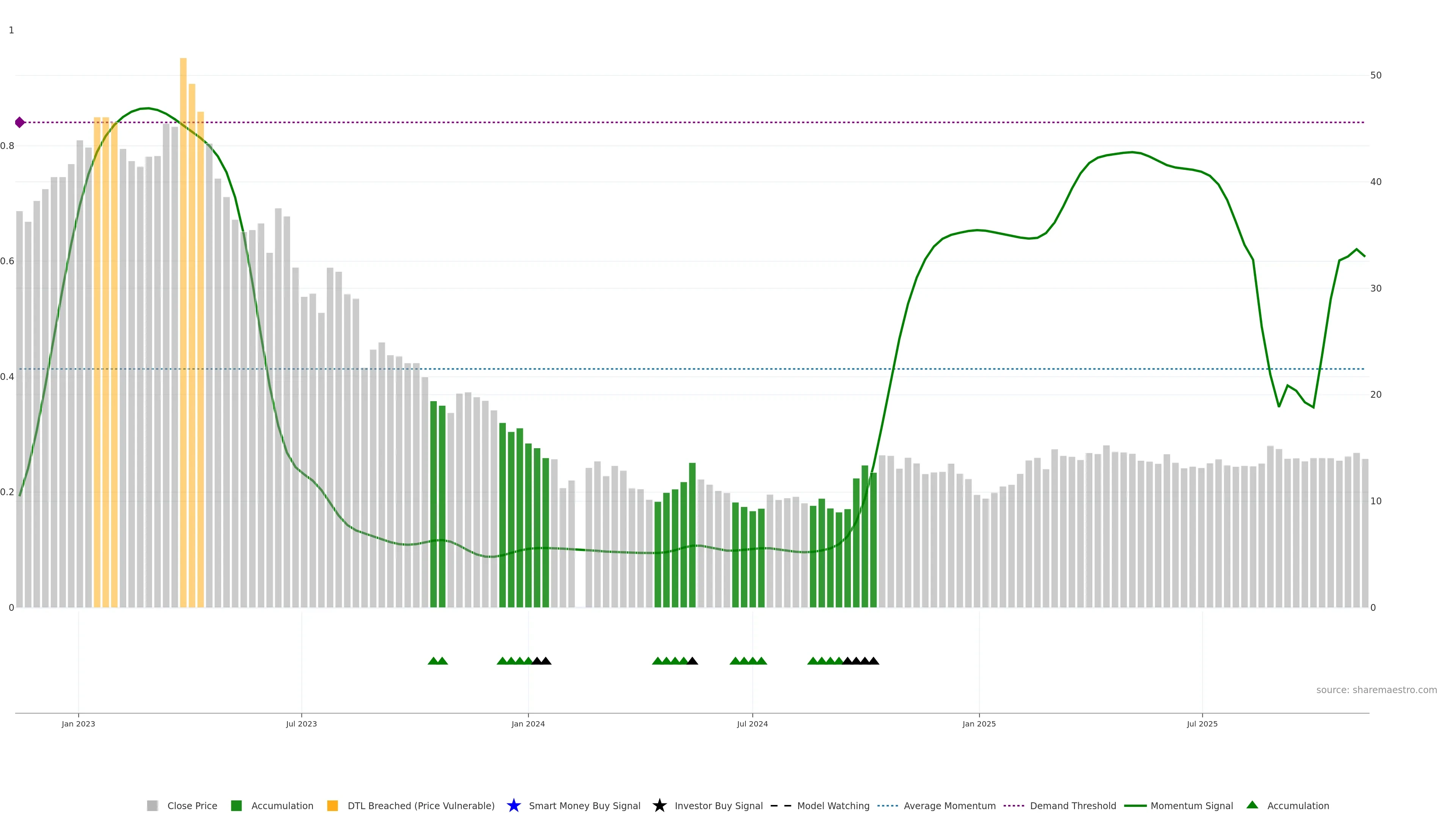The image size is (1456, 819).
Task: Toggle the Momentum Signal legend label
Action: 1191,805
